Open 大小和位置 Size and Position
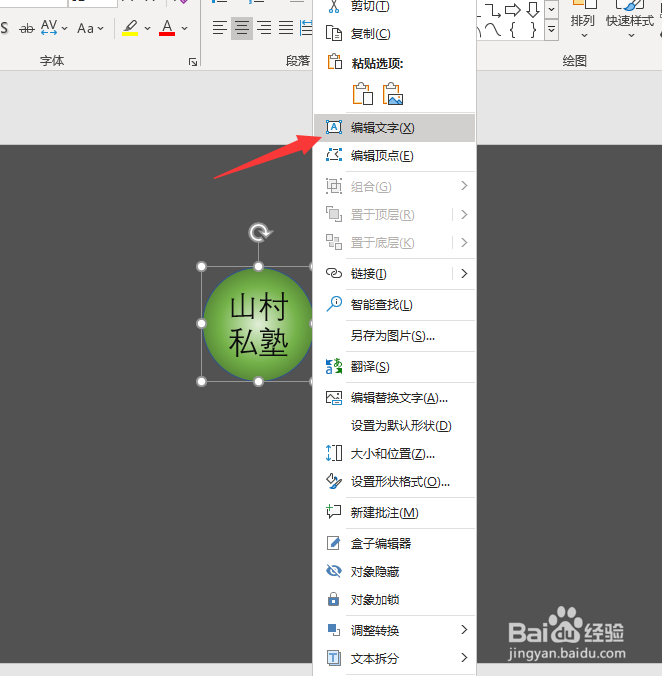This screenshot has width=662, height=676. click(x=394, y=454)
